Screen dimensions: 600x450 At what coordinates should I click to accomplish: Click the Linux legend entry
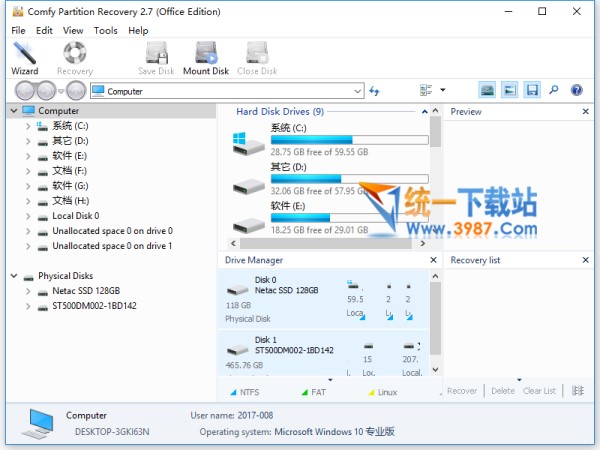click(x=383, y=392)
